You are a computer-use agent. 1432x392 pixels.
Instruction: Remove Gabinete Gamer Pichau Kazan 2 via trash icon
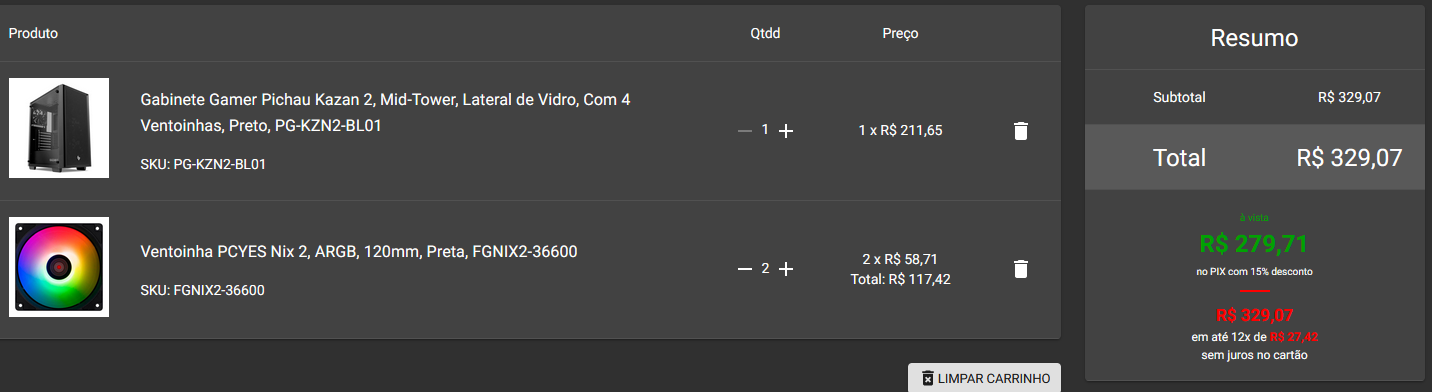coord(1020,131)
